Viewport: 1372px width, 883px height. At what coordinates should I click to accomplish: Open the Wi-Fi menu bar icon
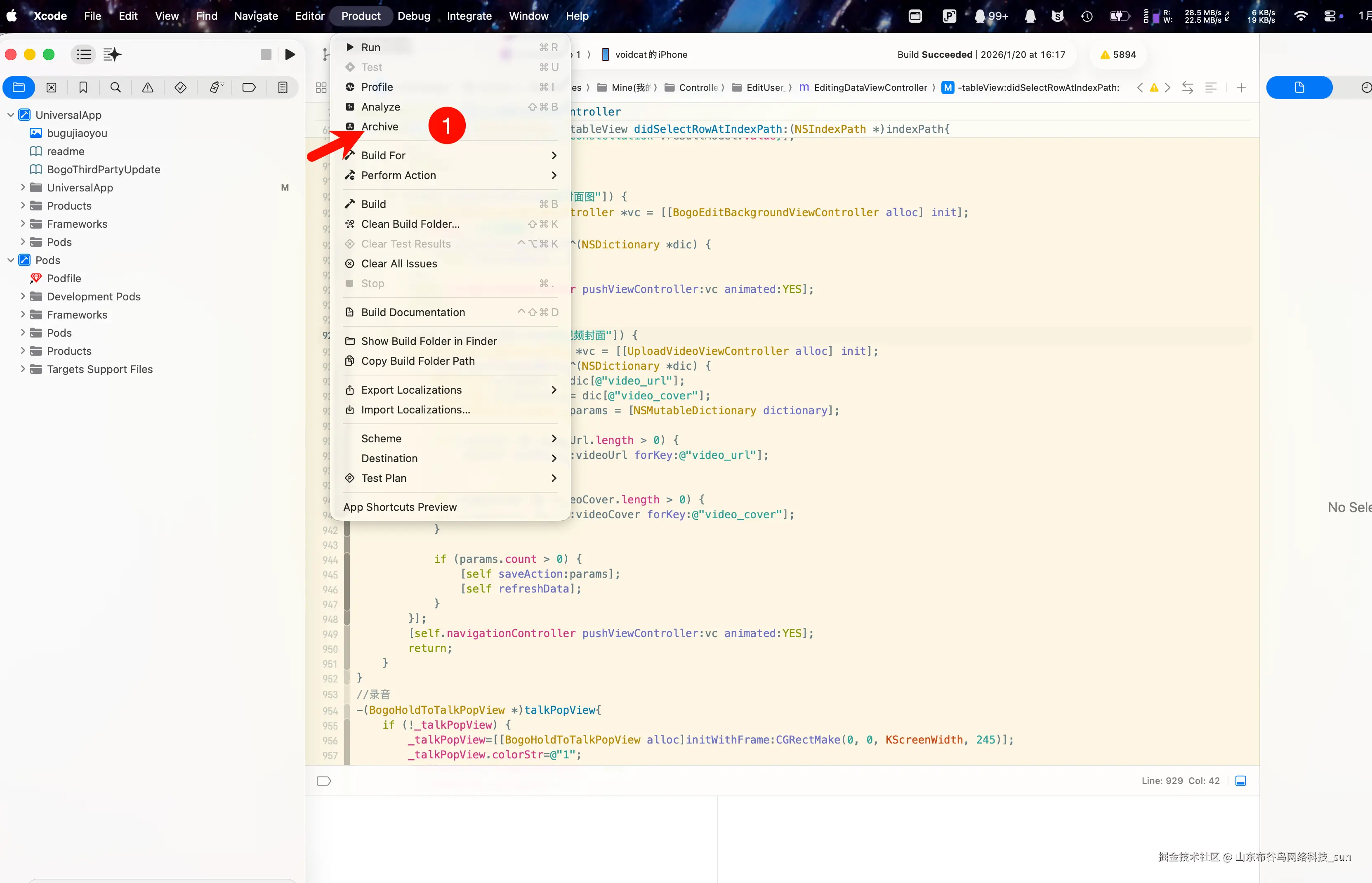point(1300,16)
